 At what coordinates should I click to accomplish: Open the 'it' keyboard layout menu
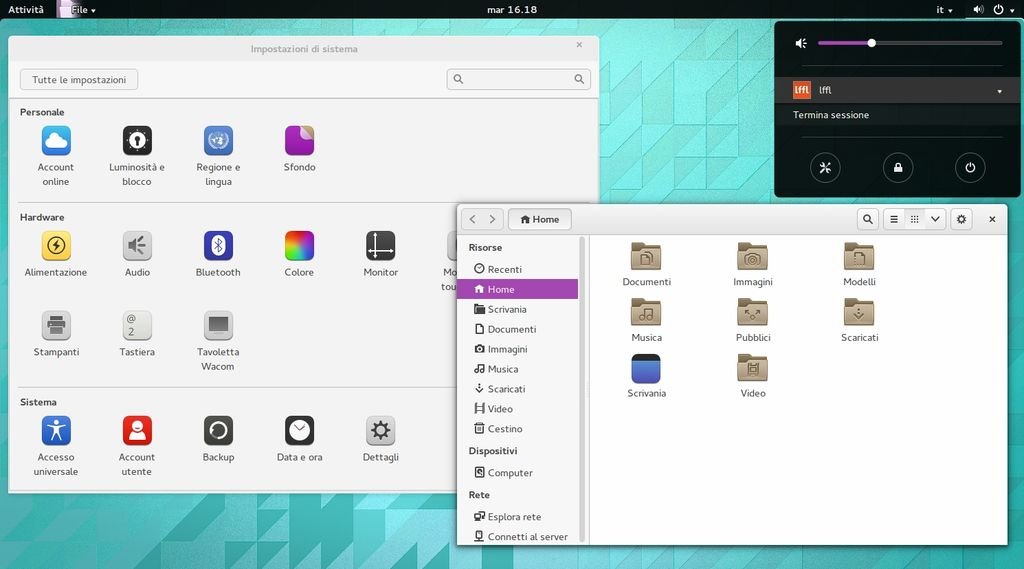point(944,10)
